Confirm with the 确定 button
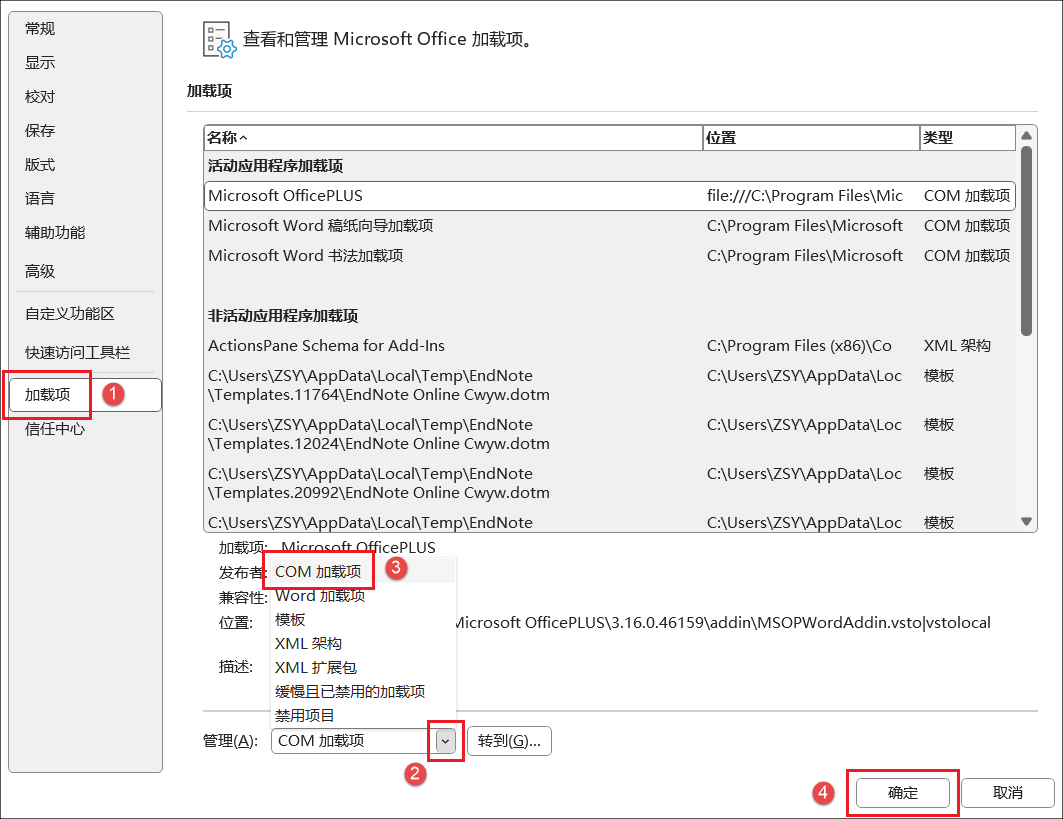The height and width of the screenshot is (819, 1063). [902, 793]
